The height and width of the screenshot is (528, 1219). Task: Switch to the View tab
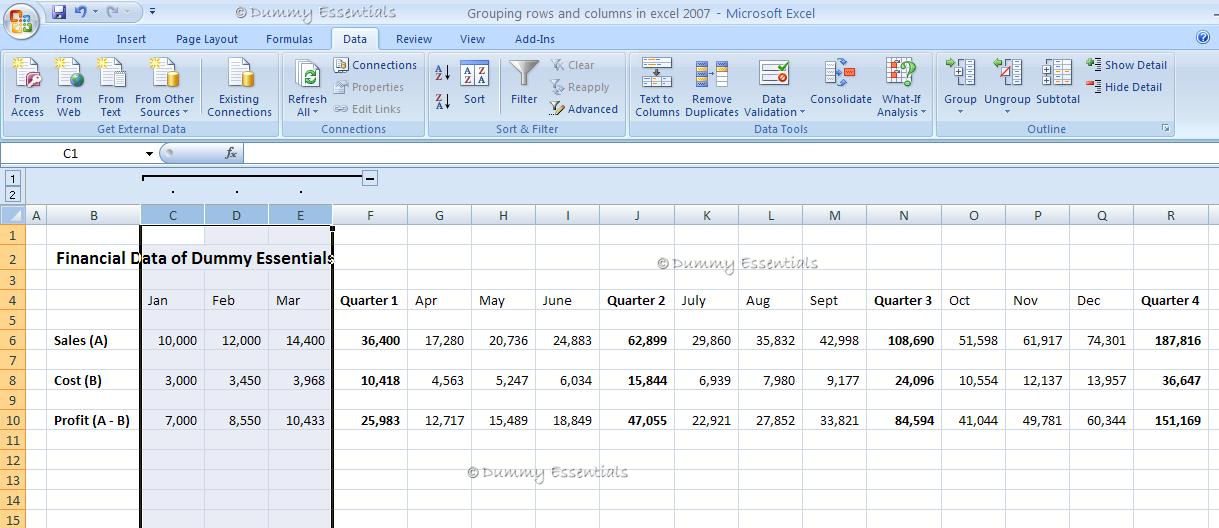pos(472,39)
